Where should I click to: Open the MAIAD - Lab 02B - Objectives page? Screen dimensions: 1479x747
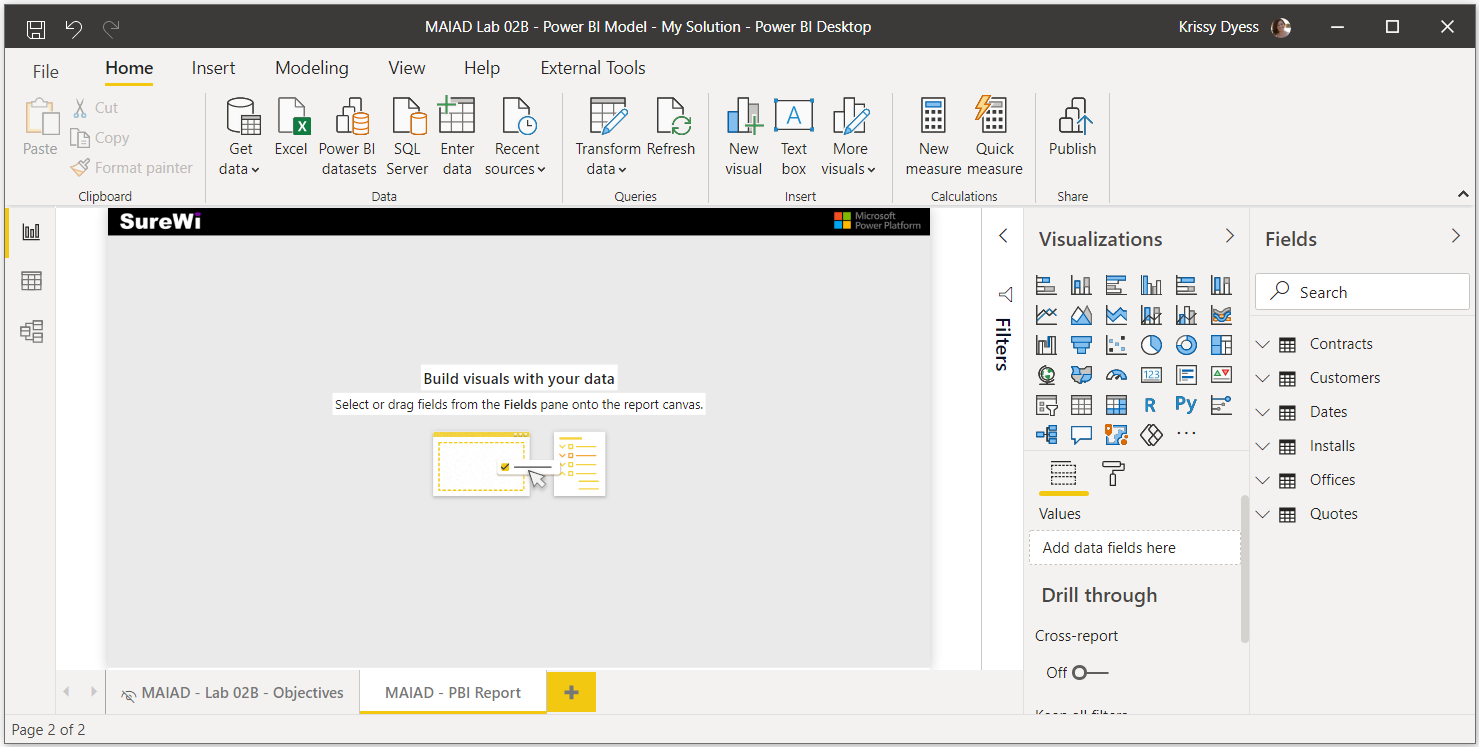(232, 693)
